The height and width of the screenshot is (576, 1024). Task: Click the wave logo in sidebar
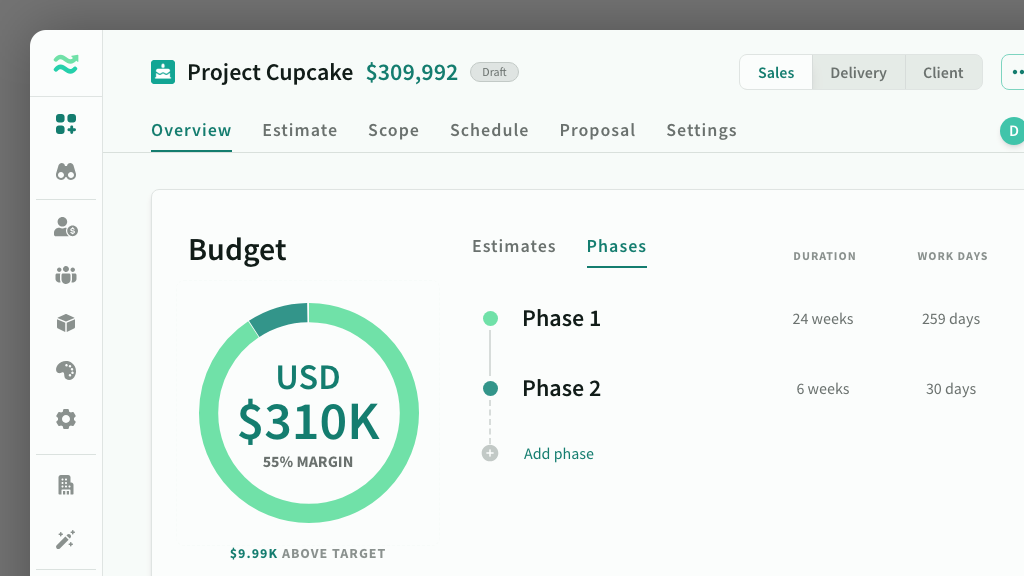[66, 65]
